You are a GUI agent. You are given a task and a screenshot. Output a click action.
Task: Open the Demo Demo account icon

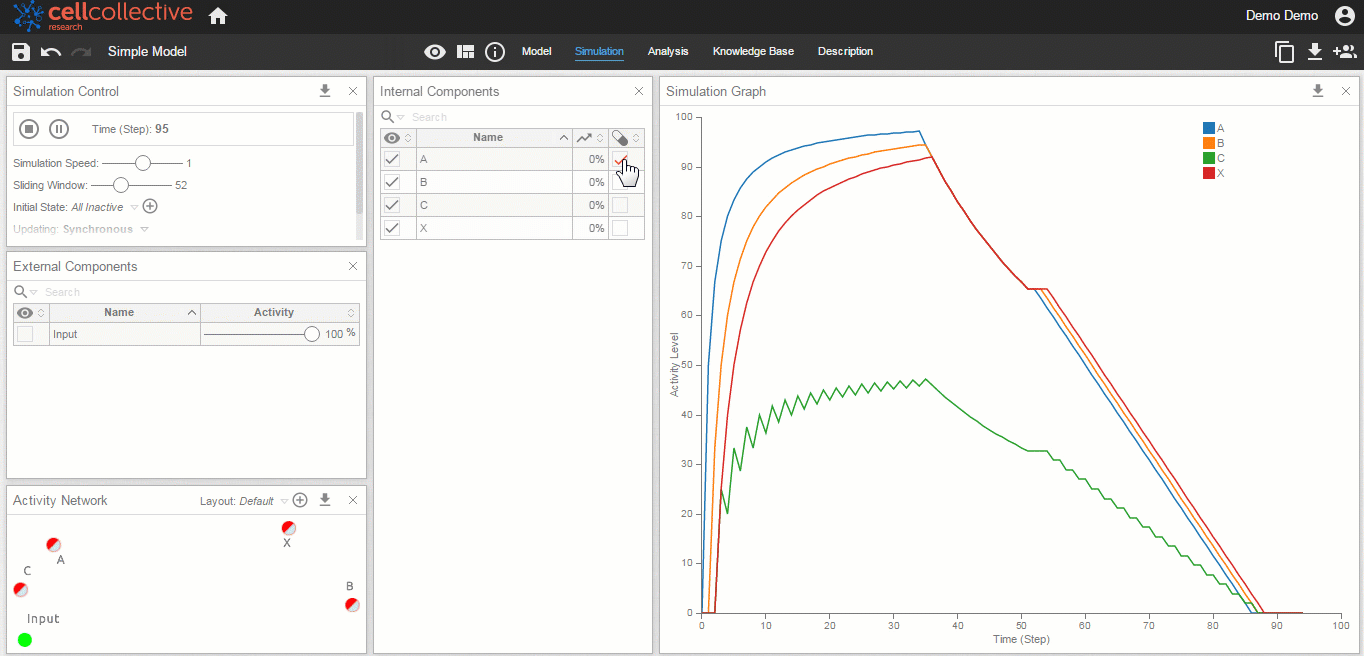click(x=1345, y=16)
